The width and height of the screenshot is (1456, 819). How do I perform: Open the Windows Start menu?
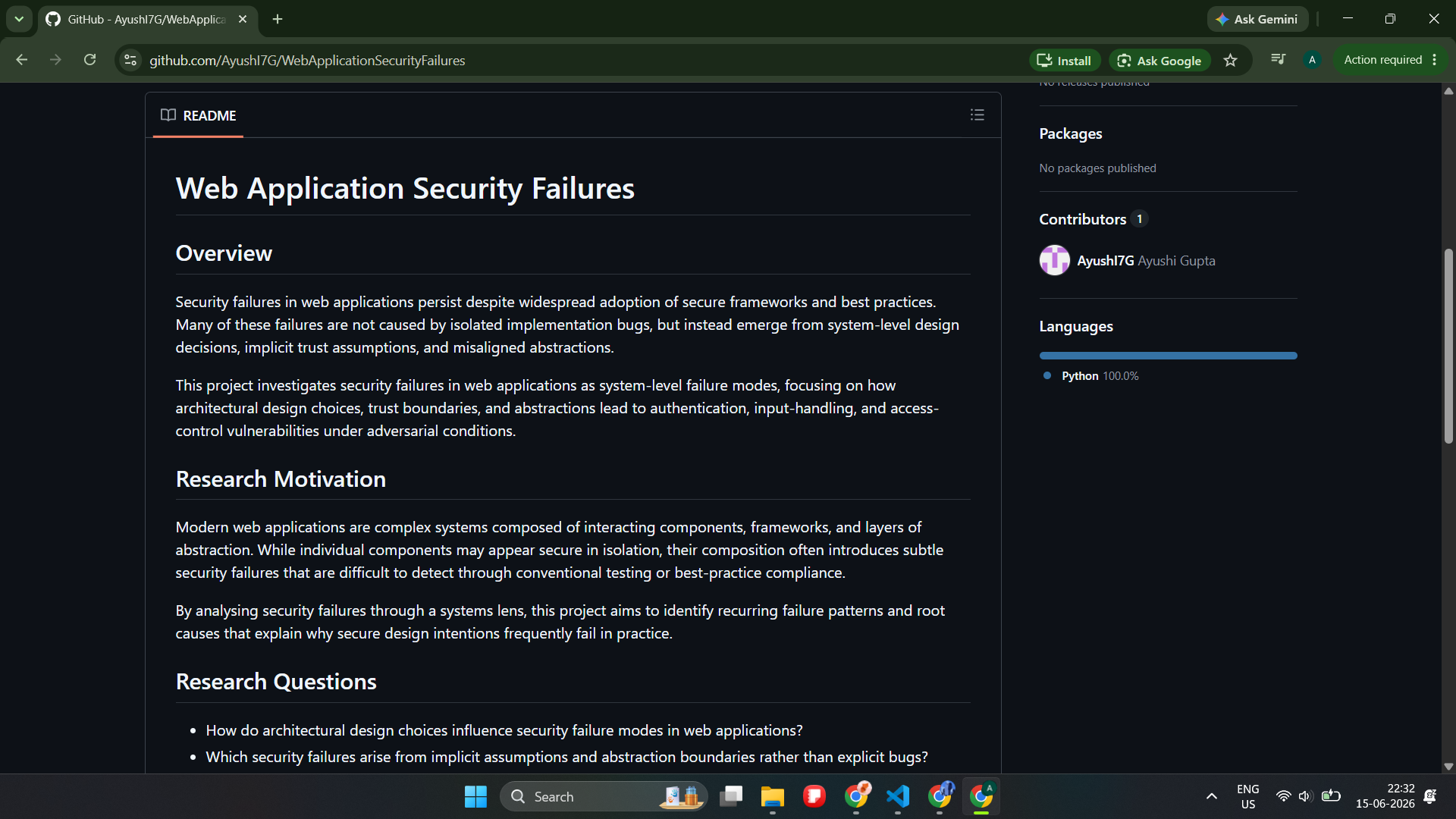click(475, 796)
